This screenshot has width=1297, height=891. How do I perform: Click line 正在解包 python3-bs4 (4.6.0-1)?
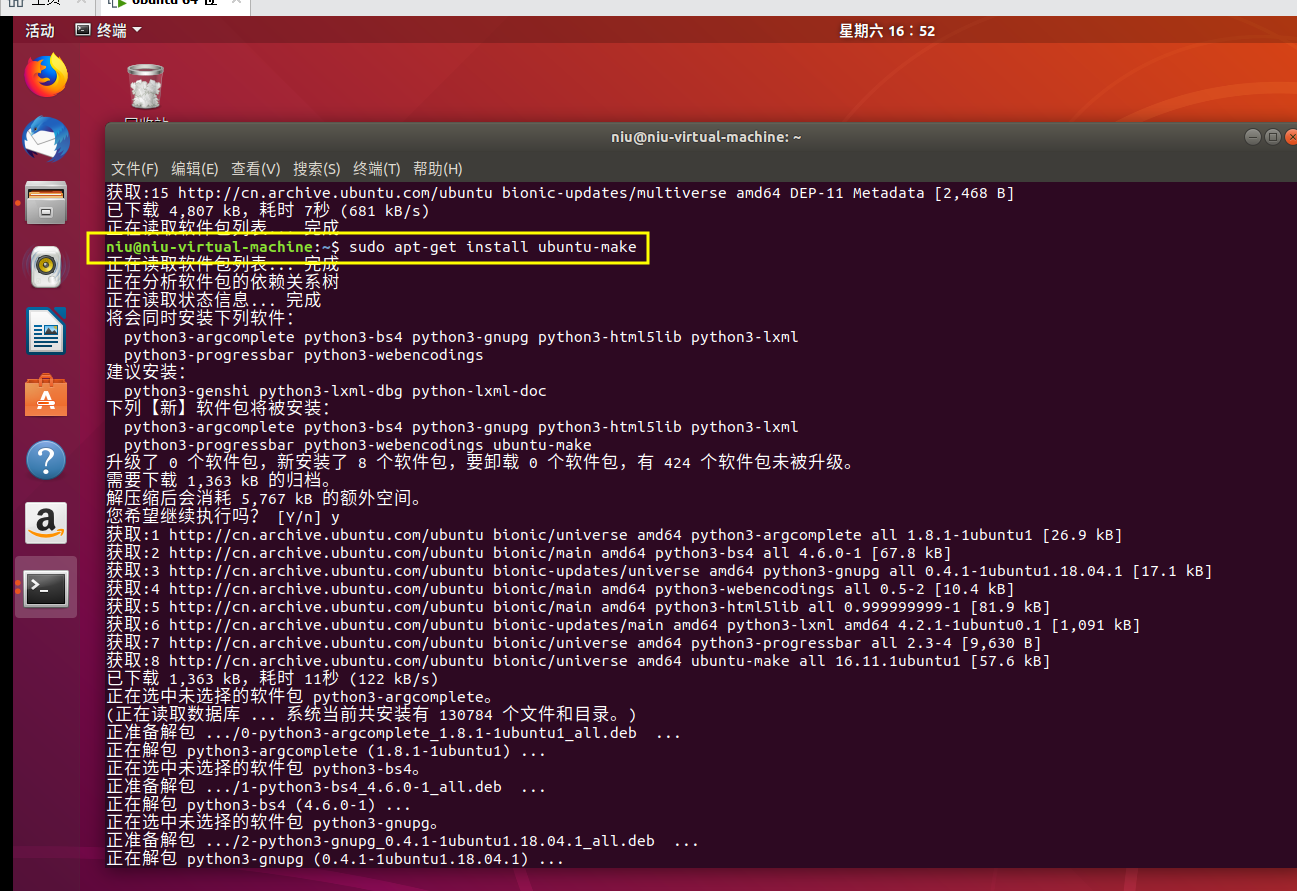pos(259,805)
